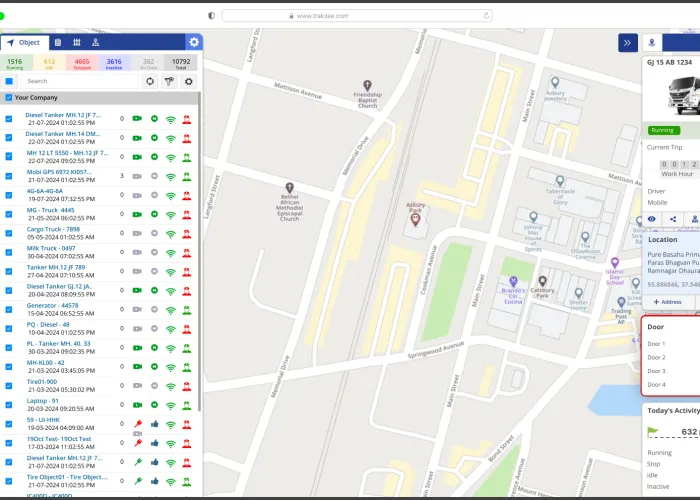This screenshot has width=700, height=500.
Task: Expand the select-all blue square beside Search
Action: pos(9,81)
